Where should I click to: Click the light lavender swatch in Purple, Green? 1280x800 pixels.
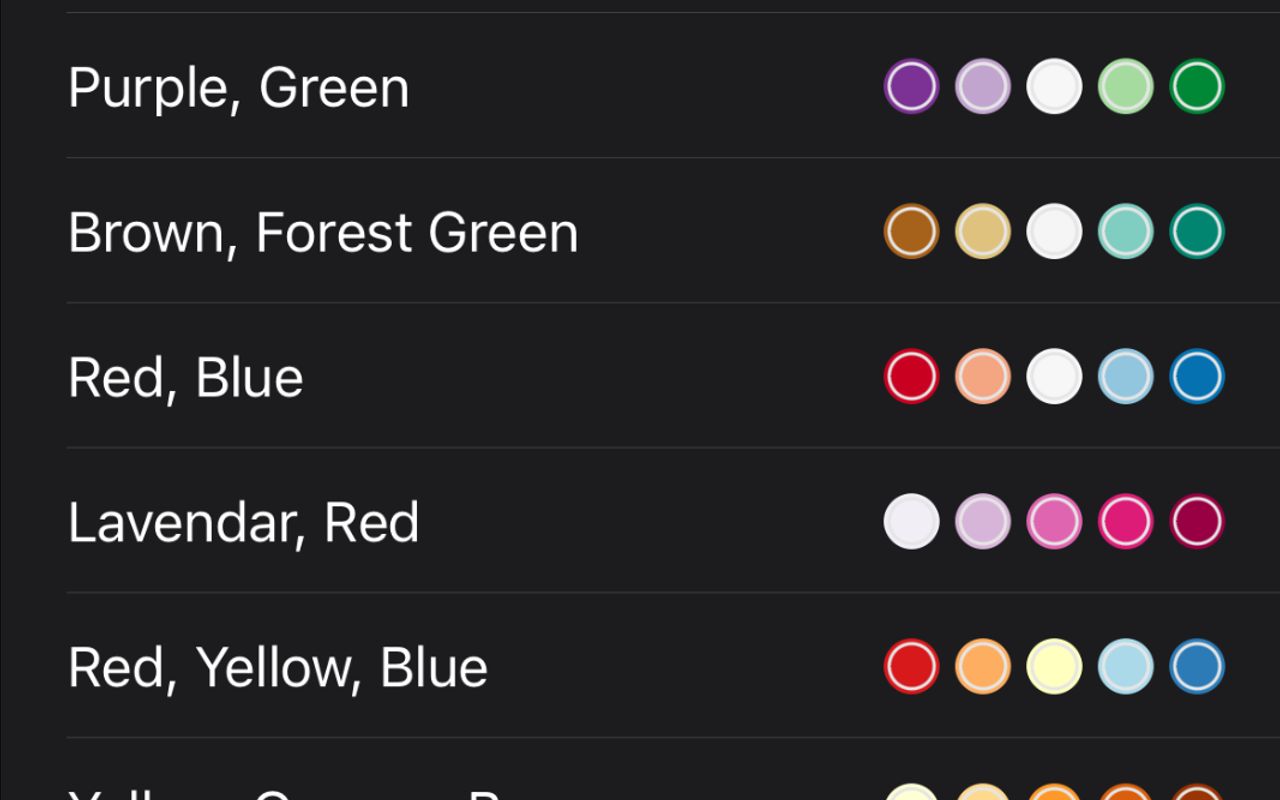tap(982, 87)
